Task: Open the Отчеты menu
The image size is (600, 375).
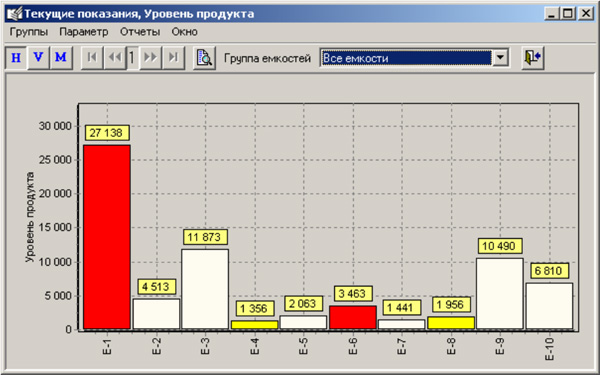Action: point(140,32)
